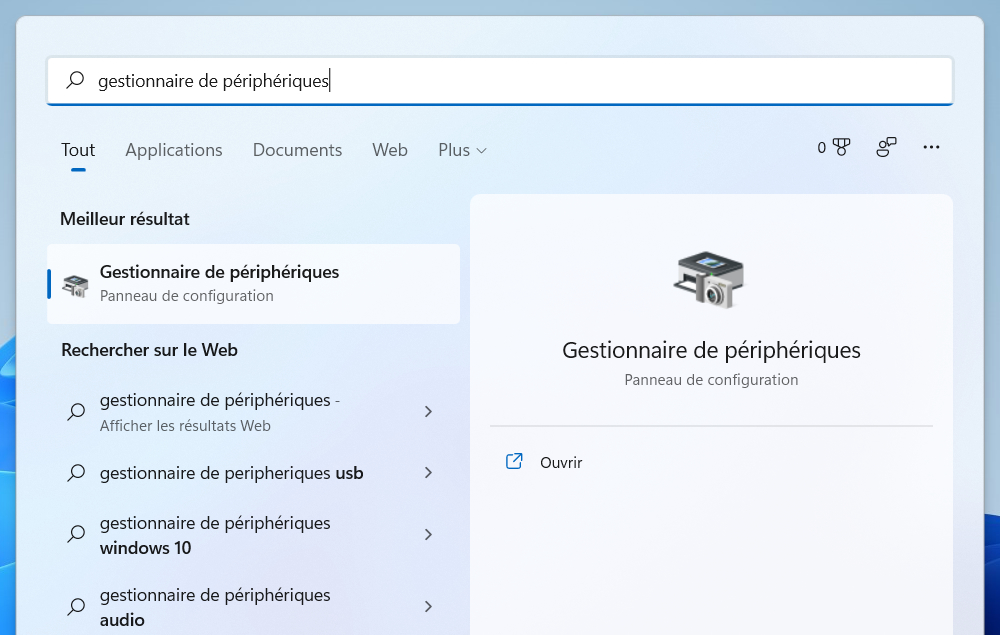
Task: Click search icon beside 'Afficher les résultats Web'
Action: (x=77, y=412)
